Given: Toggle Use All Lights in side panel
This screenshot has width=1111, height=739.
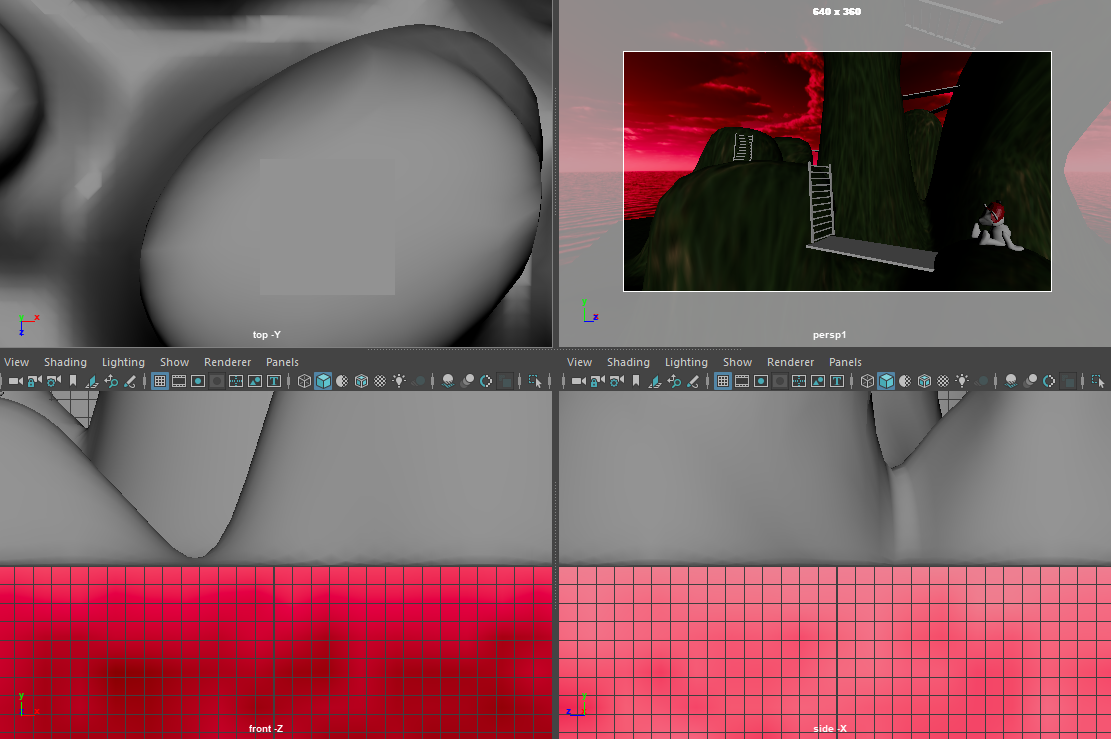Looking at the screenshot, I should pos(962,381).
